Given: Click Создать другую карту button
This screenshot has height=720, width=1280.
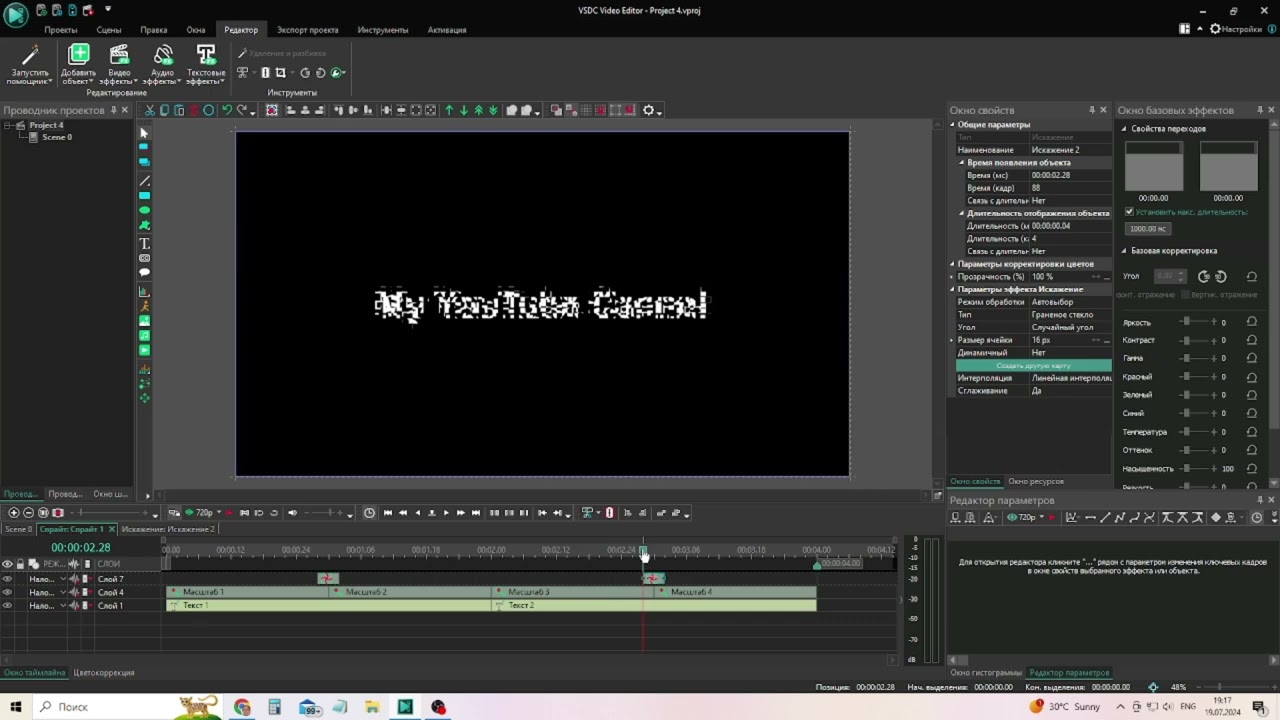Looking at the screenshot, I should [x=1033, y=366].
